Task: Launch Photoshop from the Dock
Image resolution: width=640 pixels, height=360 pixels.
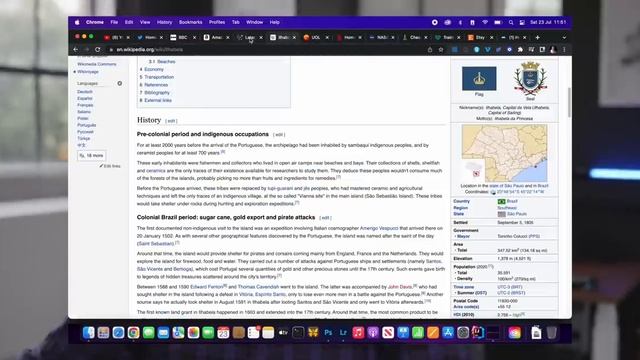Action: 328,333
